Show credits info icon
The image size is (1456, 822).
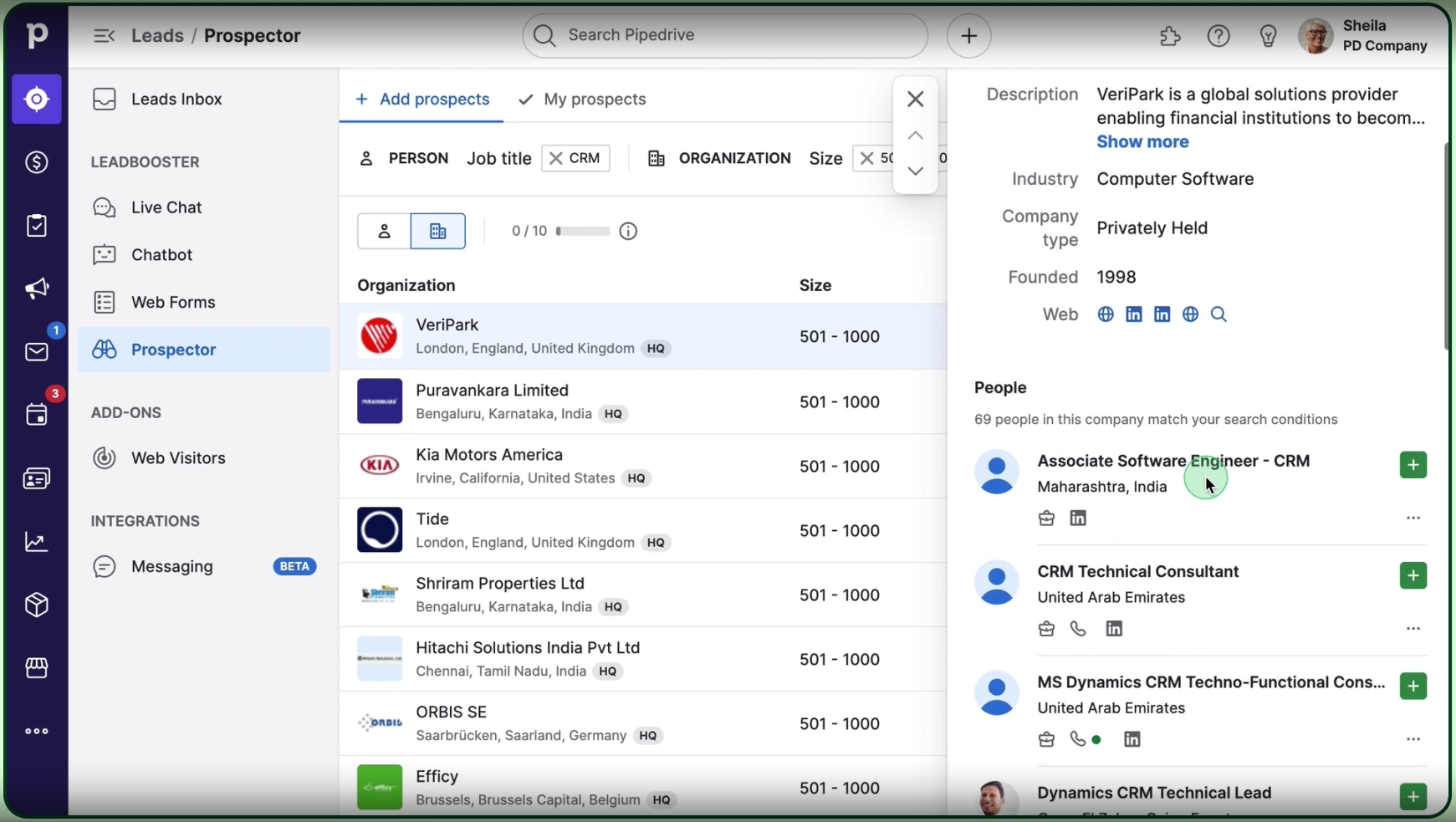pos(629,232)
